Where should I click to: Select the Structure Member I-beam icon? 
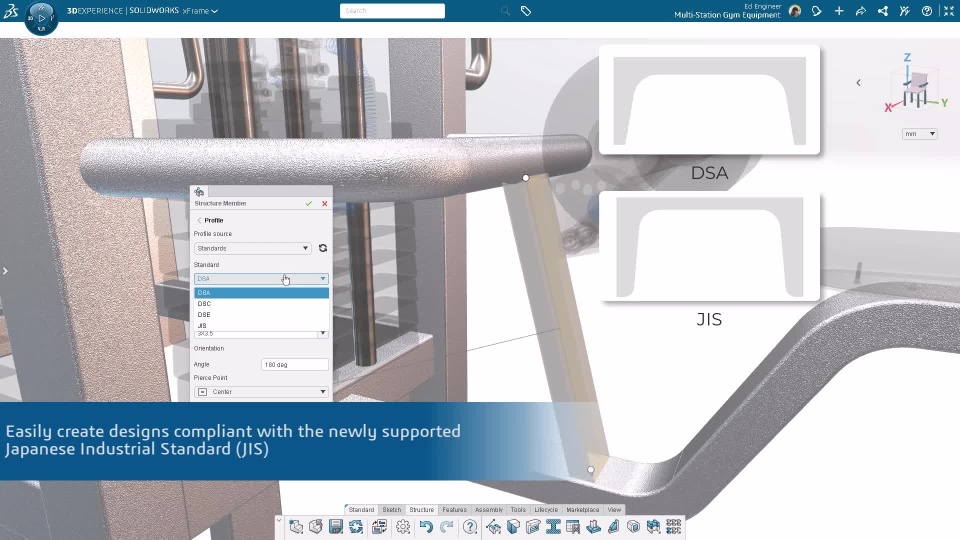click(x=553, y=527)
